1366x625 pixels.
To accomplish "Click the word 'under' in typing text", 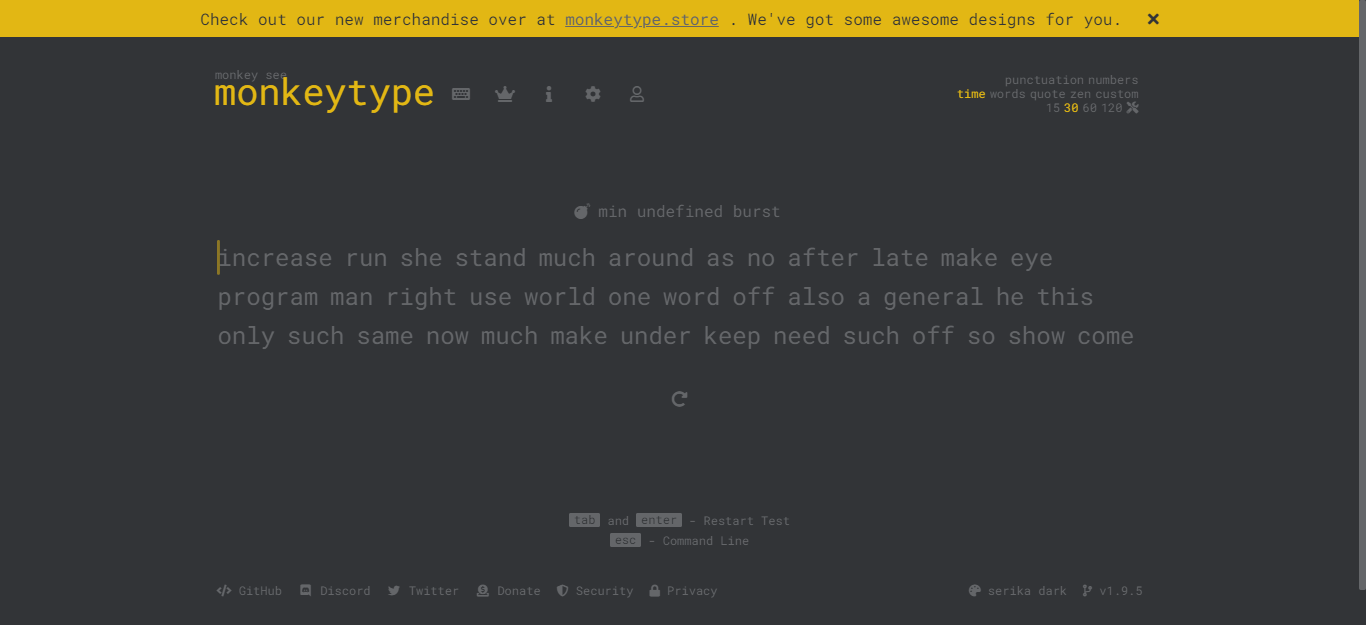I will (655, 336).
